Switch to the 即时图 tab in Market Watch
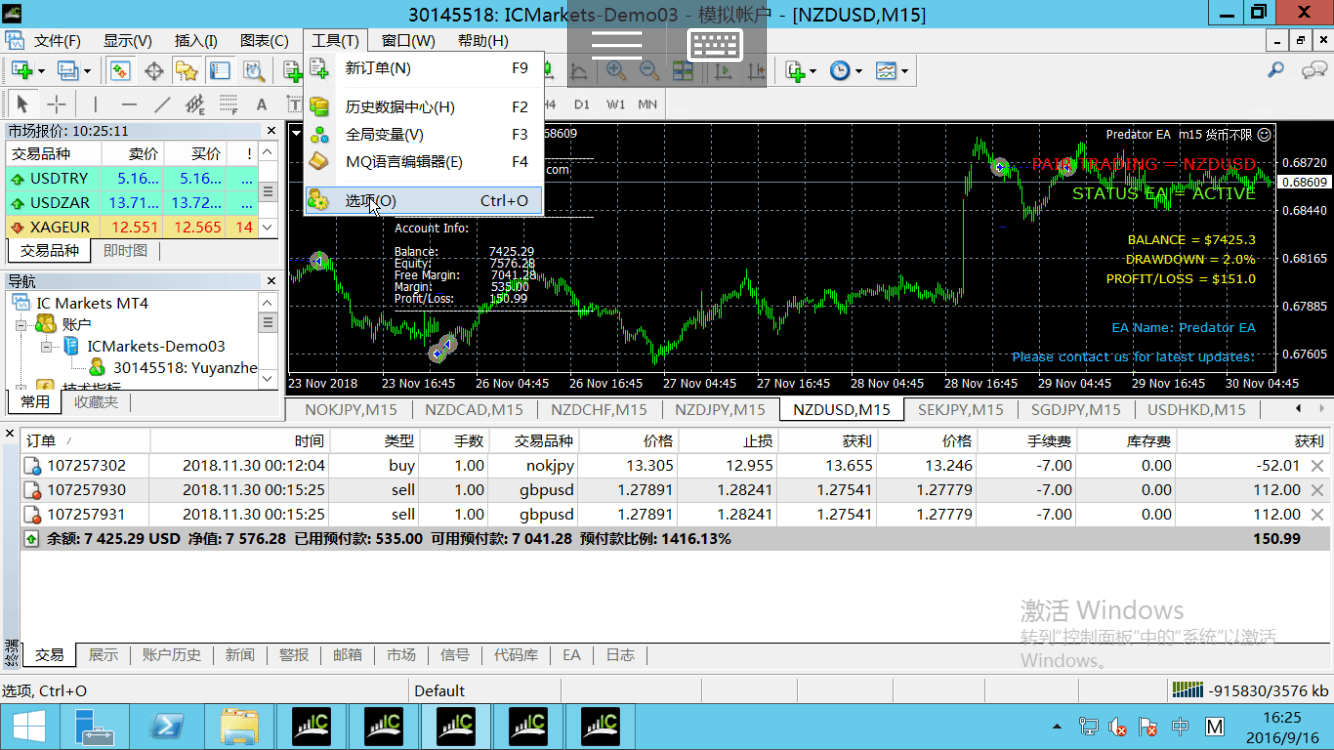1334x750 pixels. (125, 250)
